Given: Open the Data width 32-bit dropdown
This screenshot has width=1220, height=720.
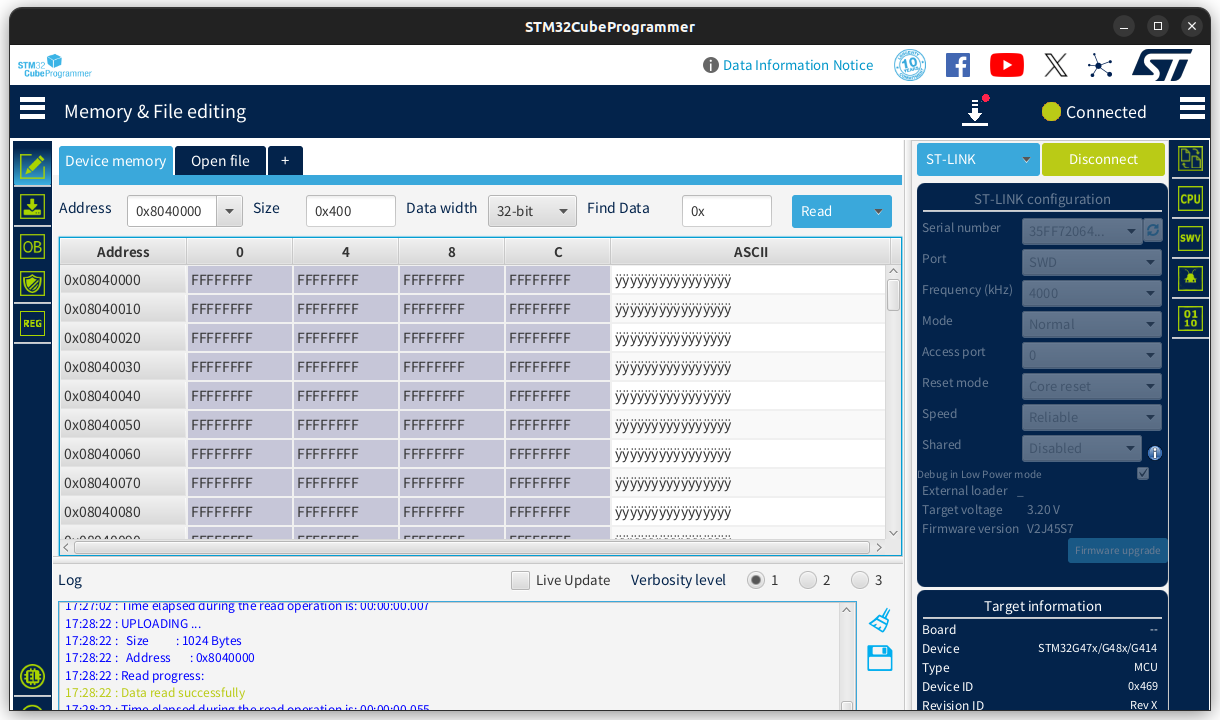Looking at the screenshot, I should coord(532,211).
